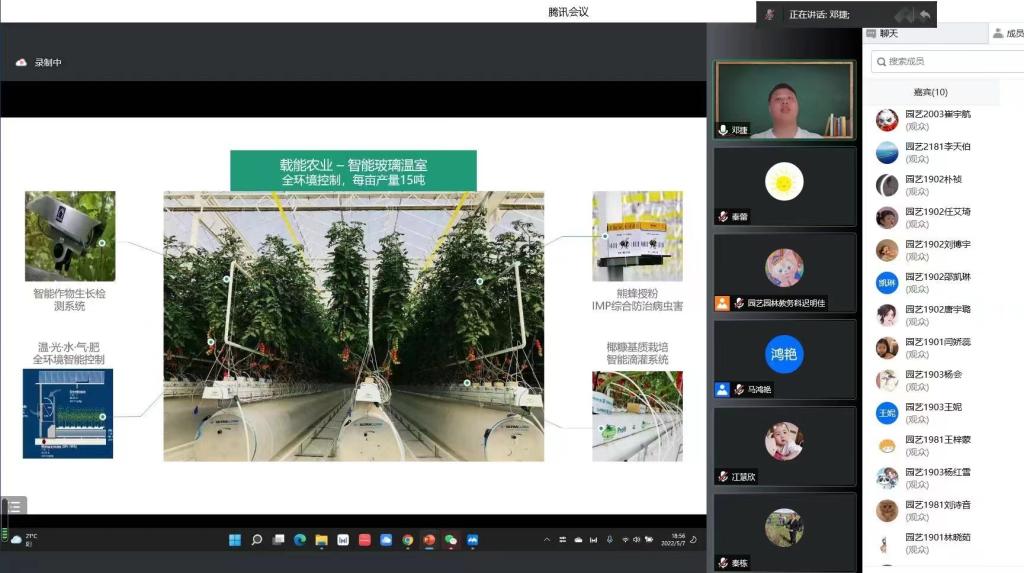This screenshot has height=573, width=1024.
Task: Switch to the 成员 members tab
Action: [1007, 34]
